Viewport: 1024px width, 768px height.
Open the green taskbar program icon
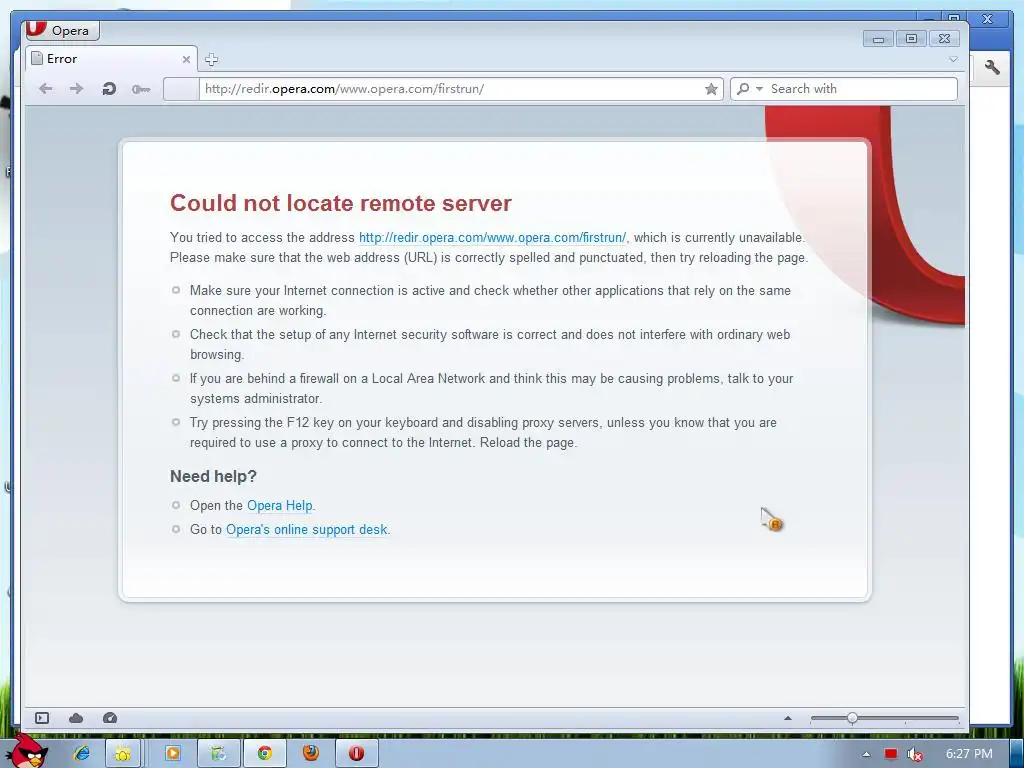click(219, 754)
